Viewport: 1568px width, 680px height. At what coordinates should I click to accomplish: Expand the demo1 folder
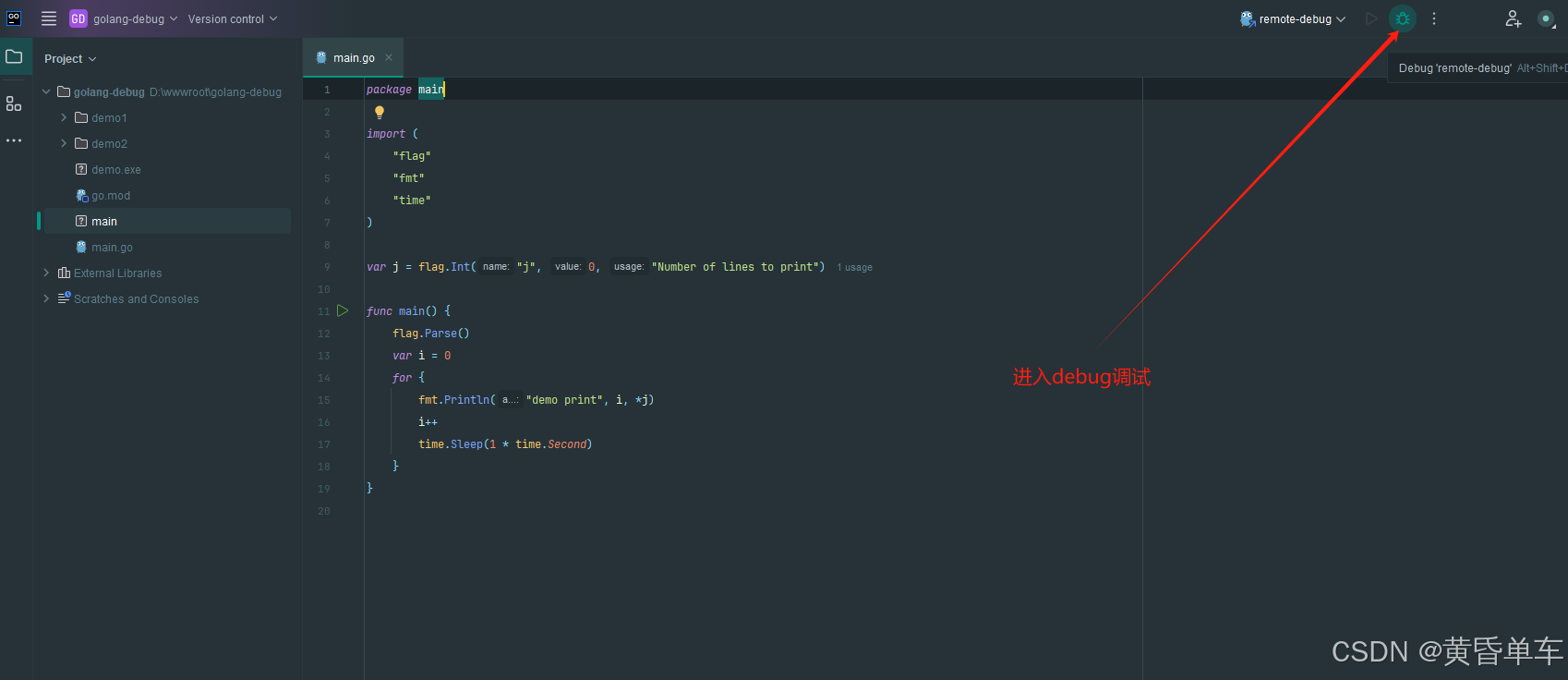click(64, 117)
